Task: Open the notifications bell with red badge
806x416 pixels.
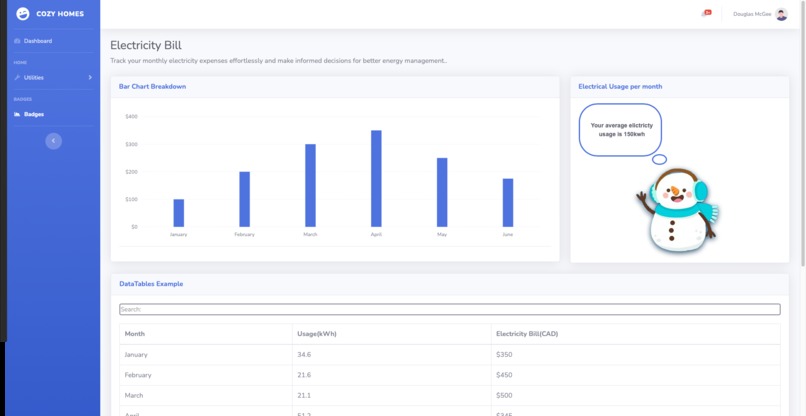Action: (706, 13)
